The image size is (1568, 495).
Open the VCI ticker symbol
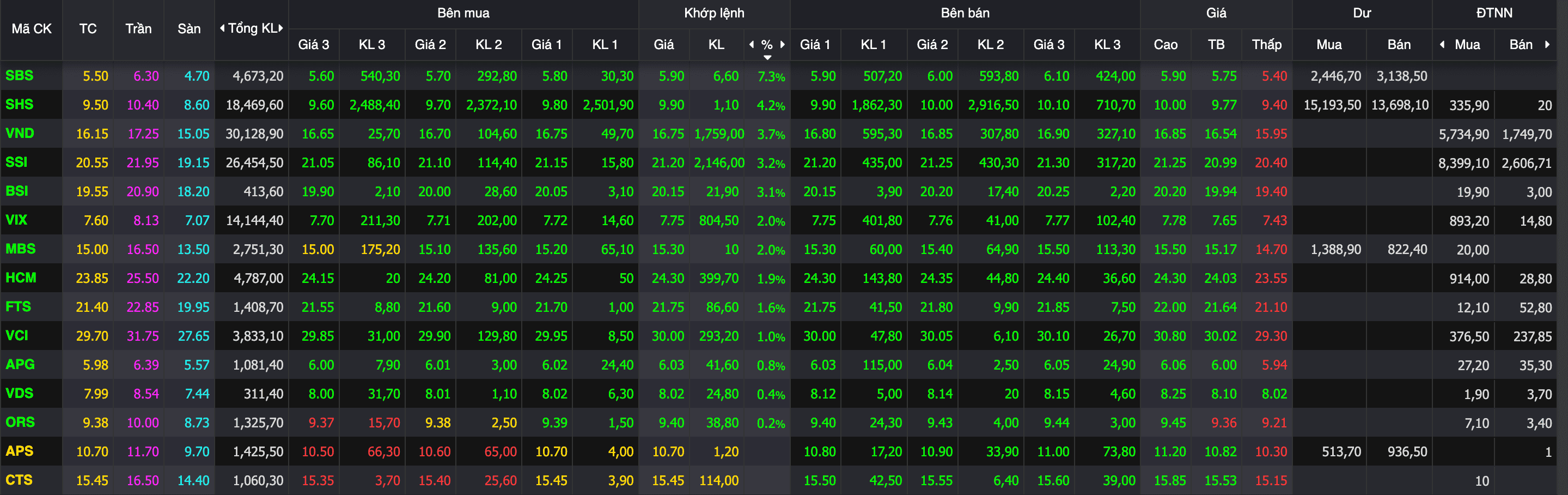tap(17, 335)
